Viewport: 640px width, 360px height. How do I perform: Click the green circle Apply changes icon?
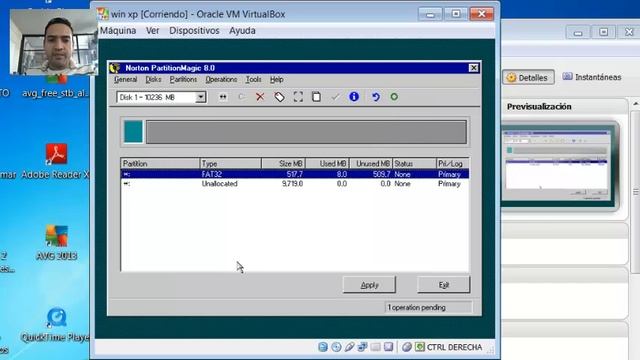[x=394, y=97]
